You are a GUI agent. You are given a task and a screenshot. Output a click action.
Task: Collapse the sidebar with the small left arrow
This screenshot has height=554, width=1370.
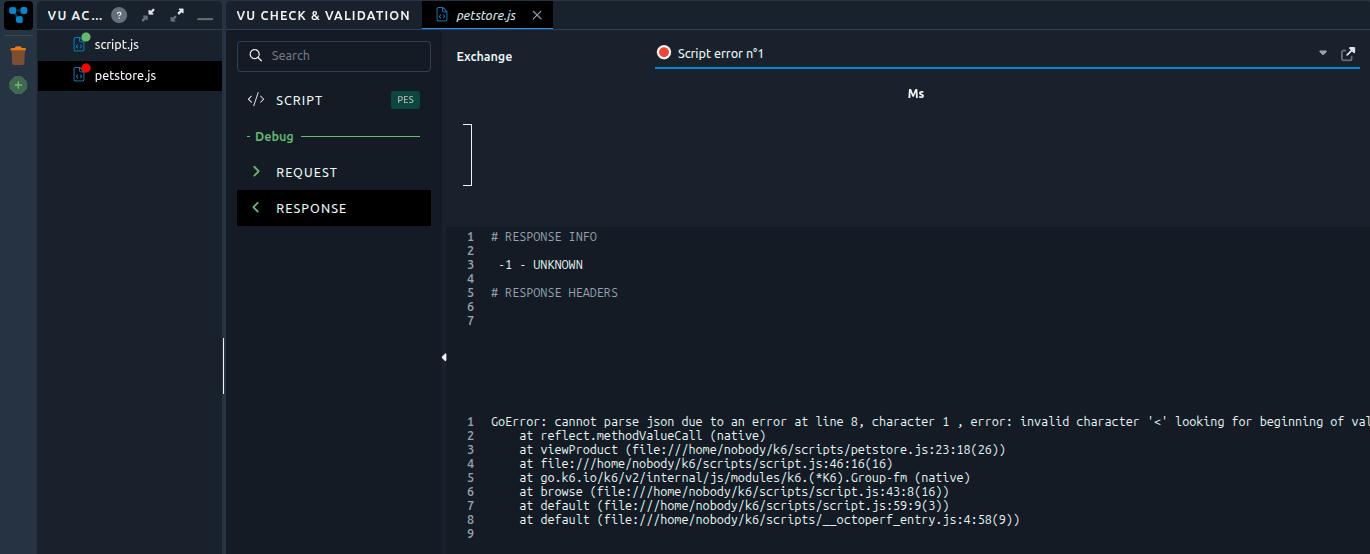pyautogui.click(x=443, y=357)
